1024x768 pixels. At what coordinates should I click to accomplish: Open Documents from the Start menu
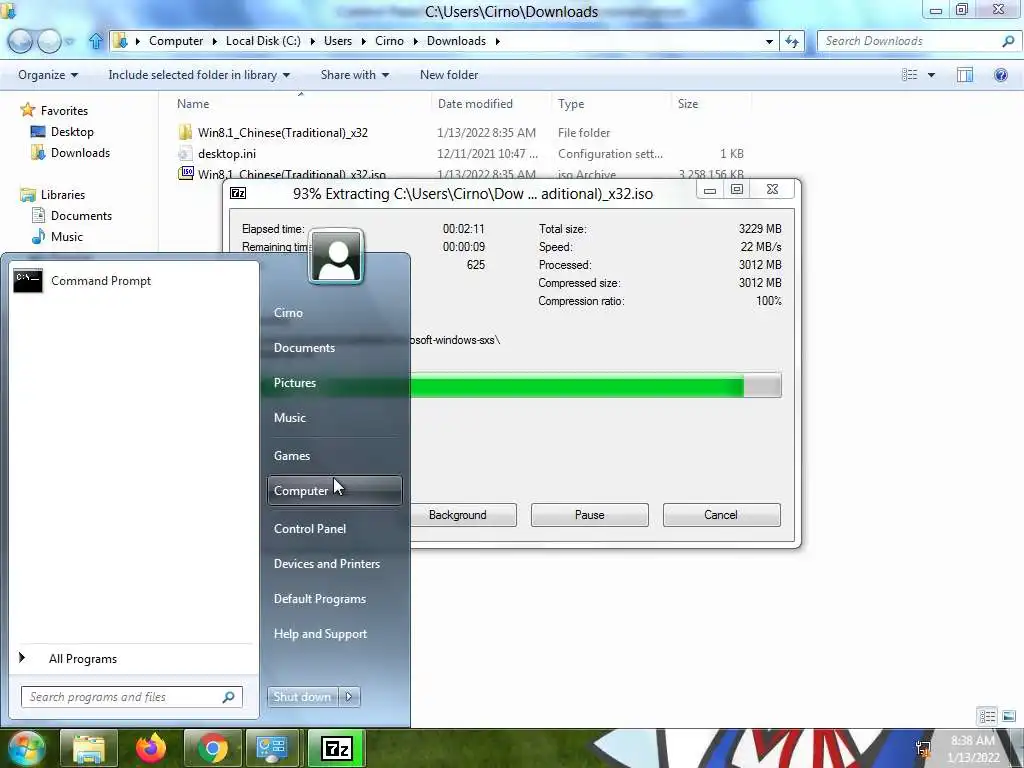click(334, 347)
